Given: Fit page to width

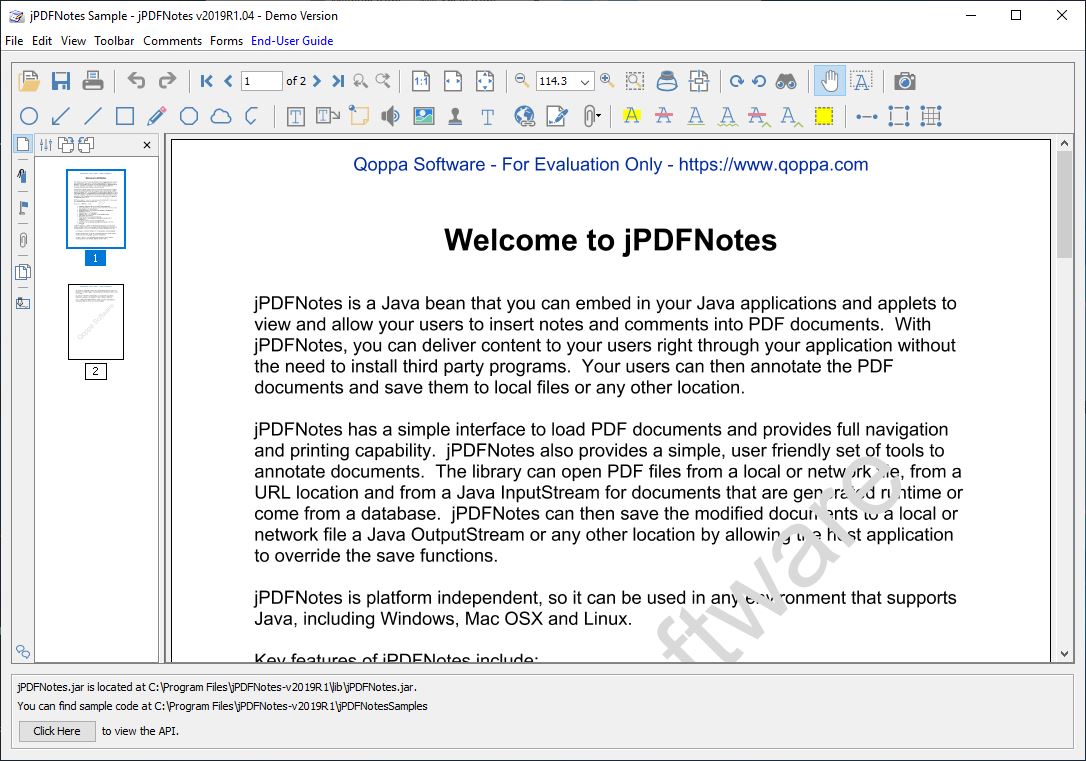Looking at the screenshot, I should tap(453, 81).
